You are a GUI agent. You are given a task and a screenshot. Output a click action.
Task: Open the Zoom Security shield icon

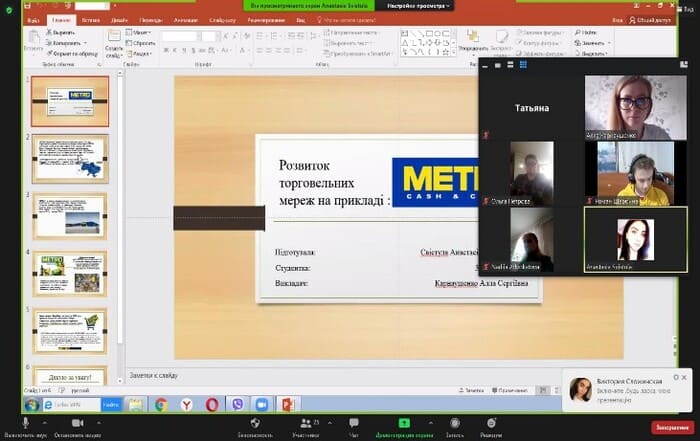255,422
